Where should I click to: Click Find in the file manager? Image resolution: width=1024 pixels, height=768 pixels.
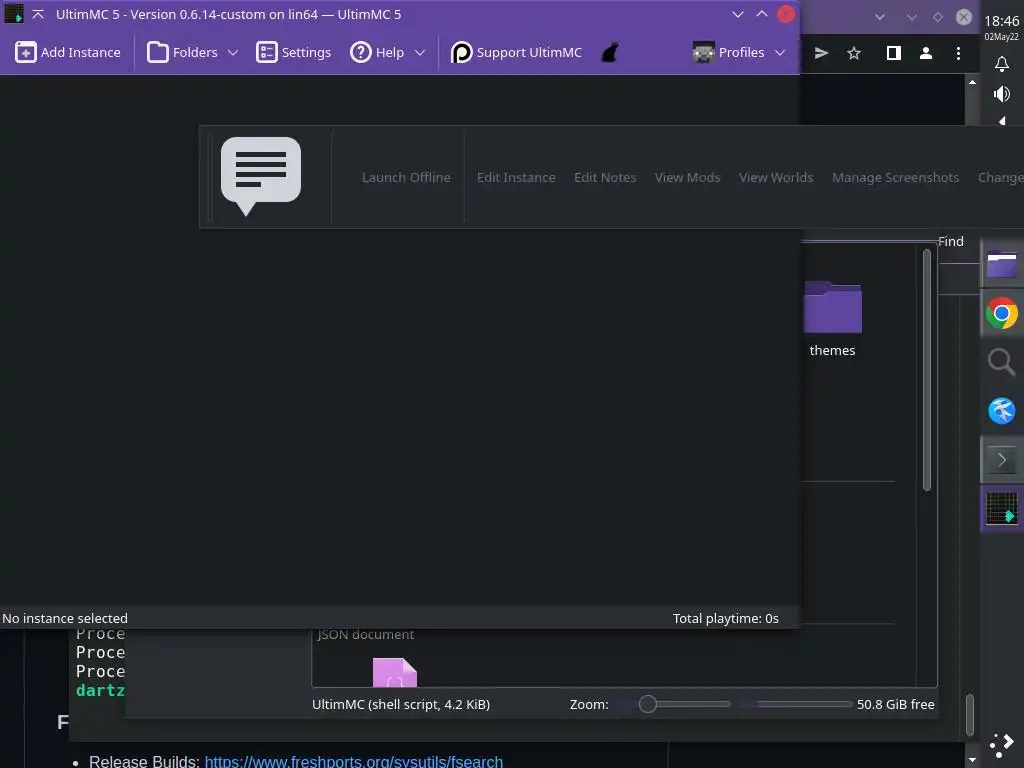click(951, 242)
